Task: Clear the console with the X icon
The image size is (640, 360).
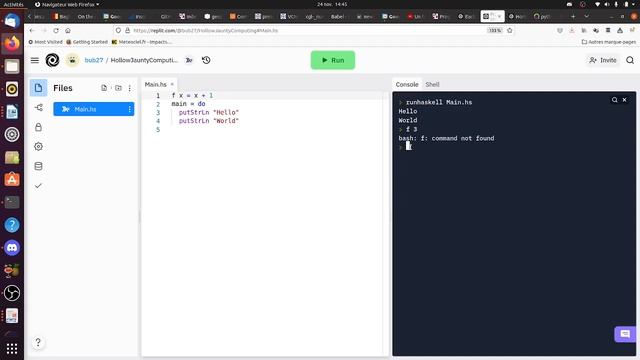Action: (624, 100)
